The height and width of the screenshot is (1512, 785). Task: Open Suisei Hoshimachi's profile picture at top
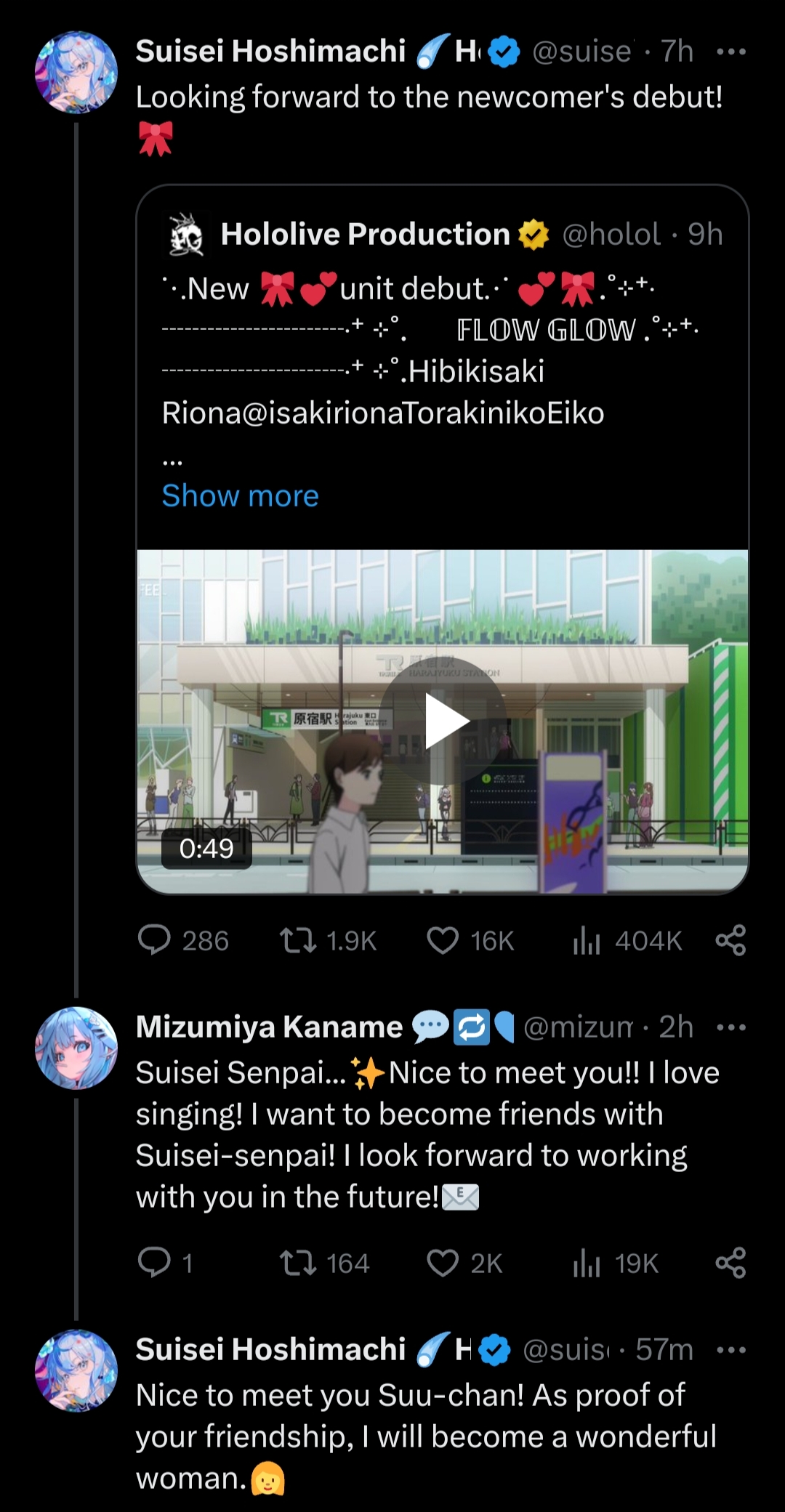pos(76,72)
